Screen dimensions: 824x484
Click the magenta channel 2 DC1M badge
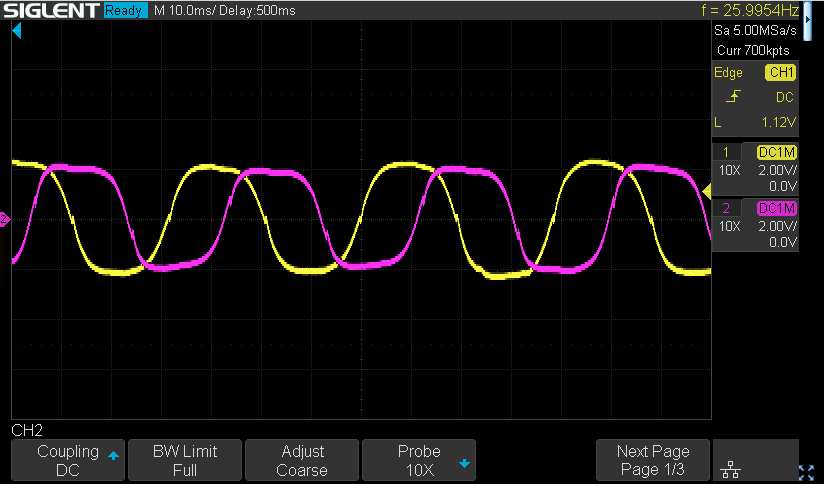point(777,208)
